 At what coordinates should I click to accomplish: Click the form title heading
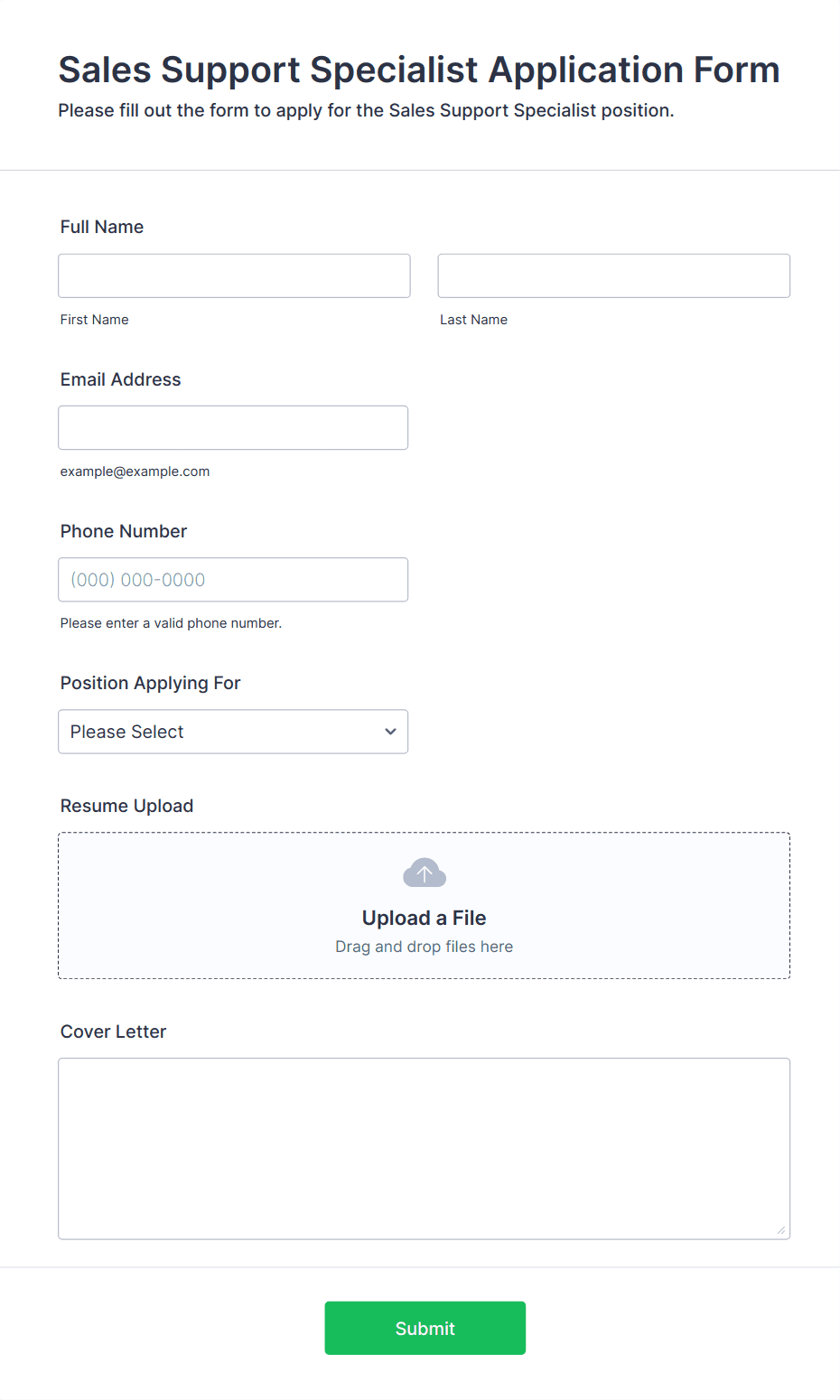419,70
